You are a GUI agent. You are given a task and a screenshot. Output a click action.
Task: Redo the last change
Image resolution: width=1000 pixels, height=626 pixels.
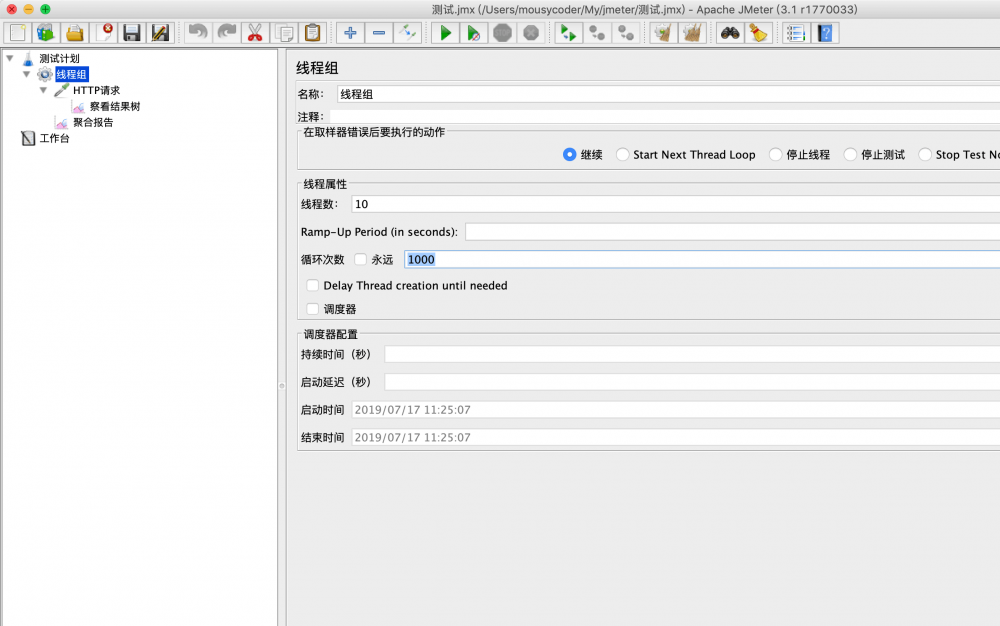(x=226, y=33)
